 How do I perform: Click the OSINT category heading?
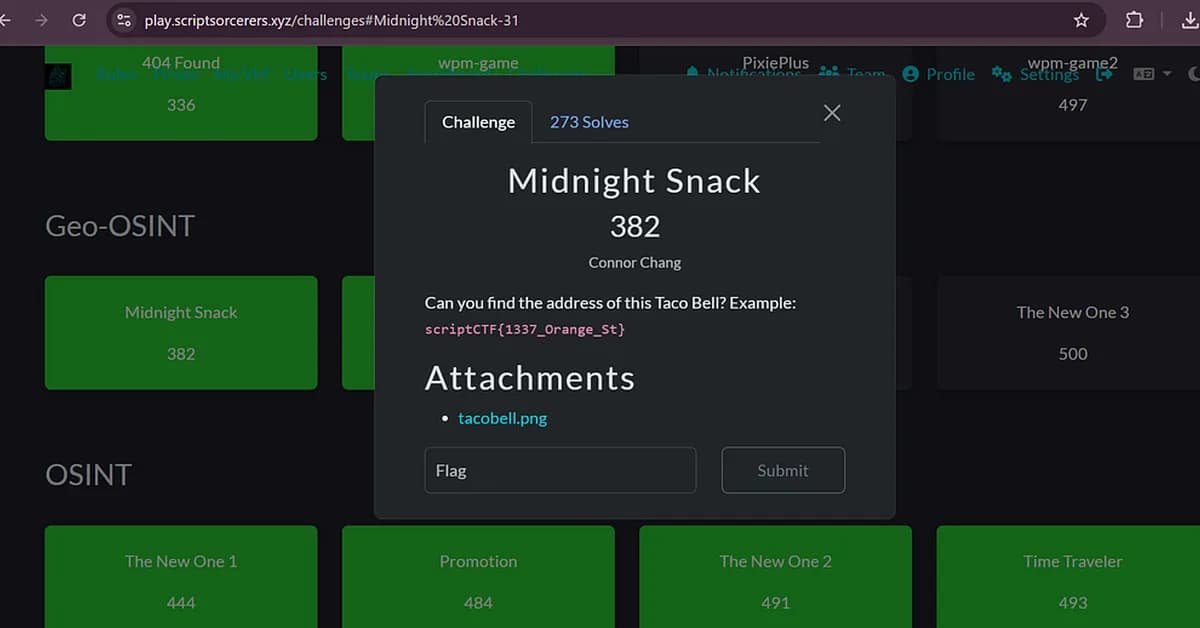click(88, 474)
